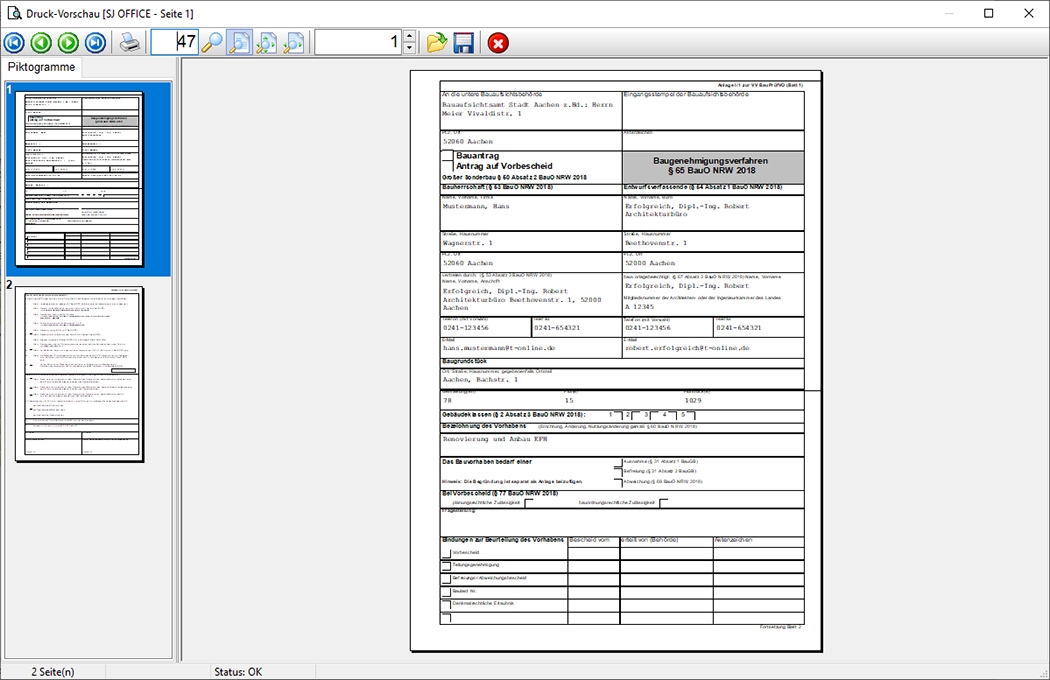Click 'A 12345' membership number in the preview
The image size is (1050, 680).
click(639, 306)
